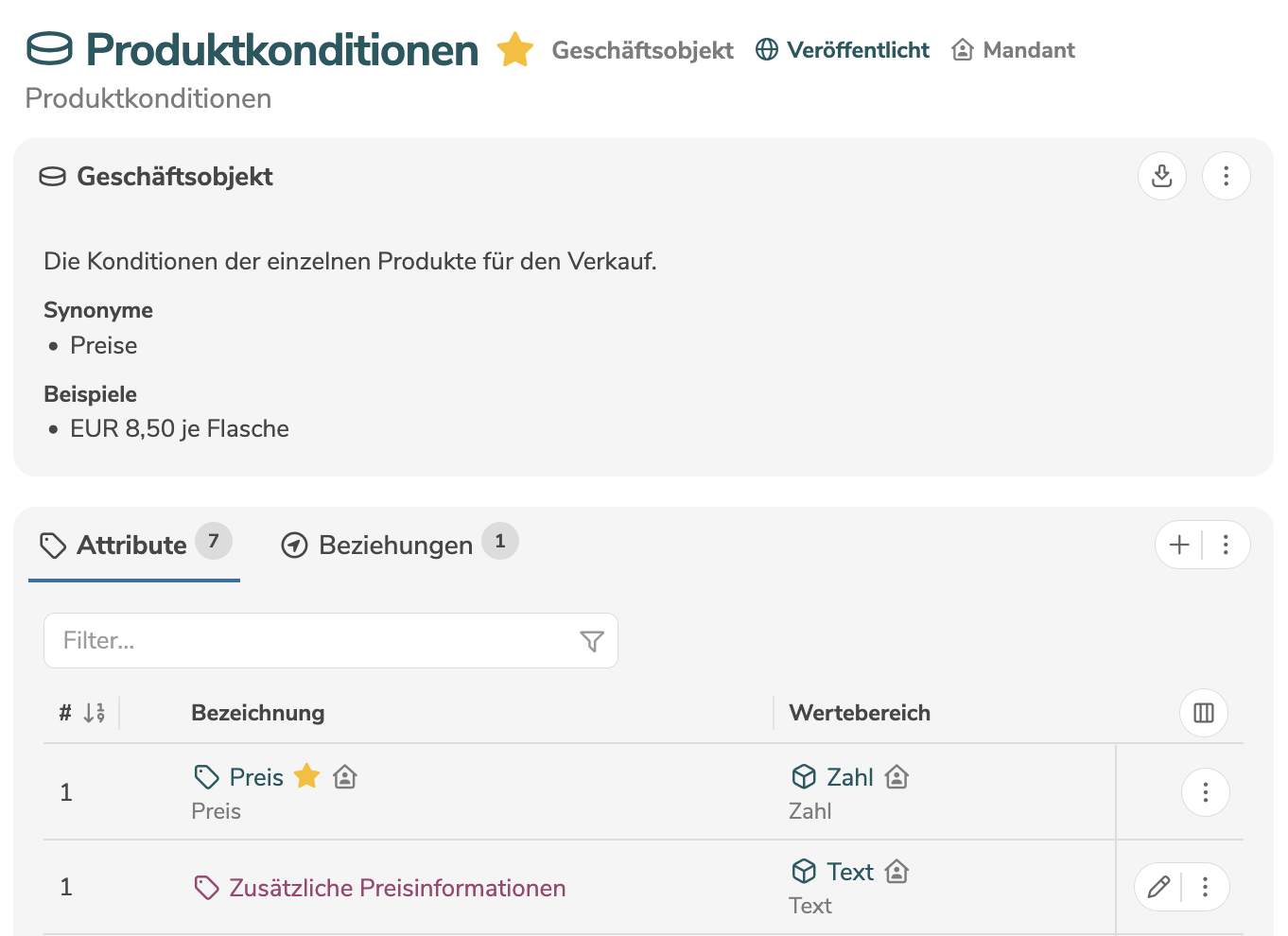Screen dimensions: 1288x936
Task: Click the tag icon beside Zusätzliche Preisinformationen
Action: (207, 887)
